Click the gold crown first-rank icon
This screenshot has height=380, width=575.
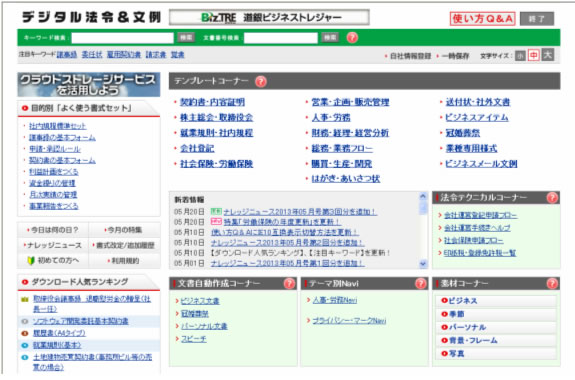pyautogui.click(x=25, y=299)
